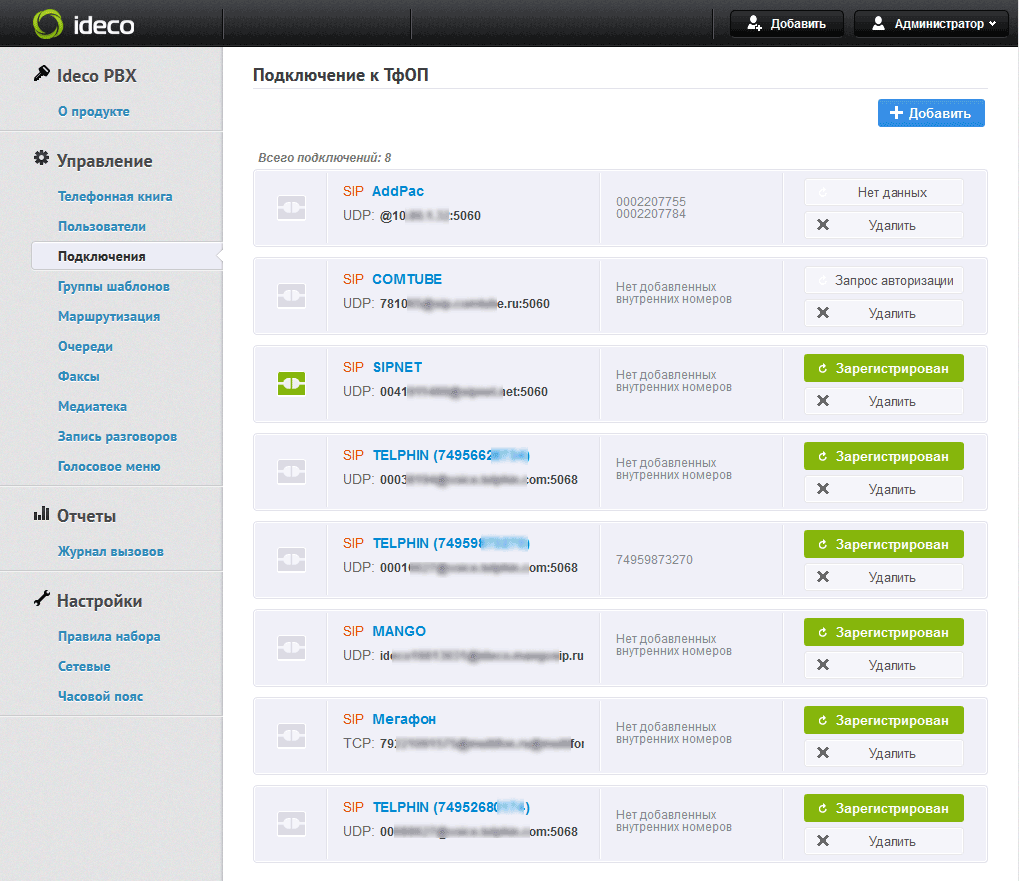
Task: Delete the COMTUBE connection with Удалить
Action: [x=884, y=313]
